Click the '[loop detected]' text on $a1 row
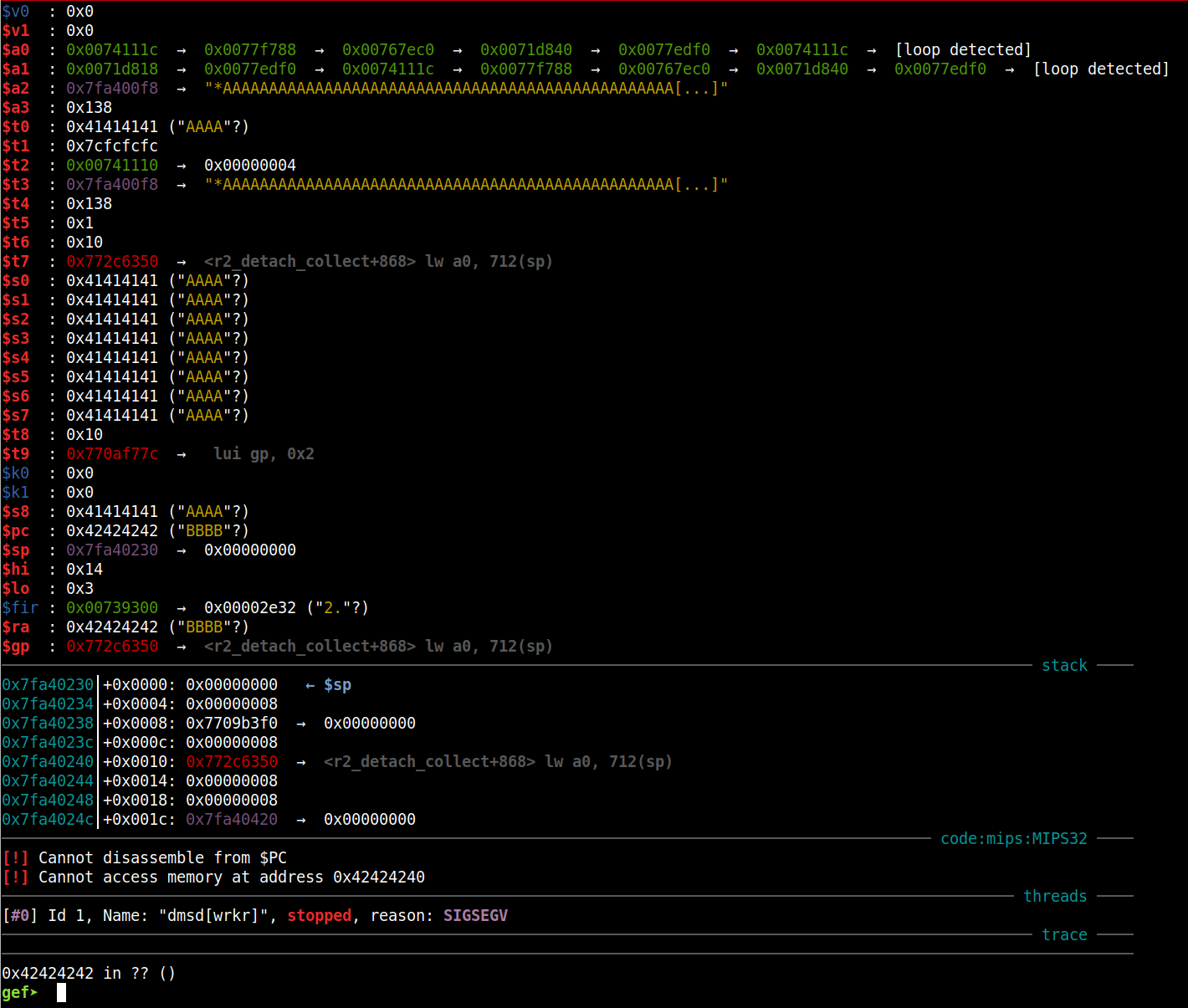Viewport: 1188px width, 1008px height. (1101, 69)
